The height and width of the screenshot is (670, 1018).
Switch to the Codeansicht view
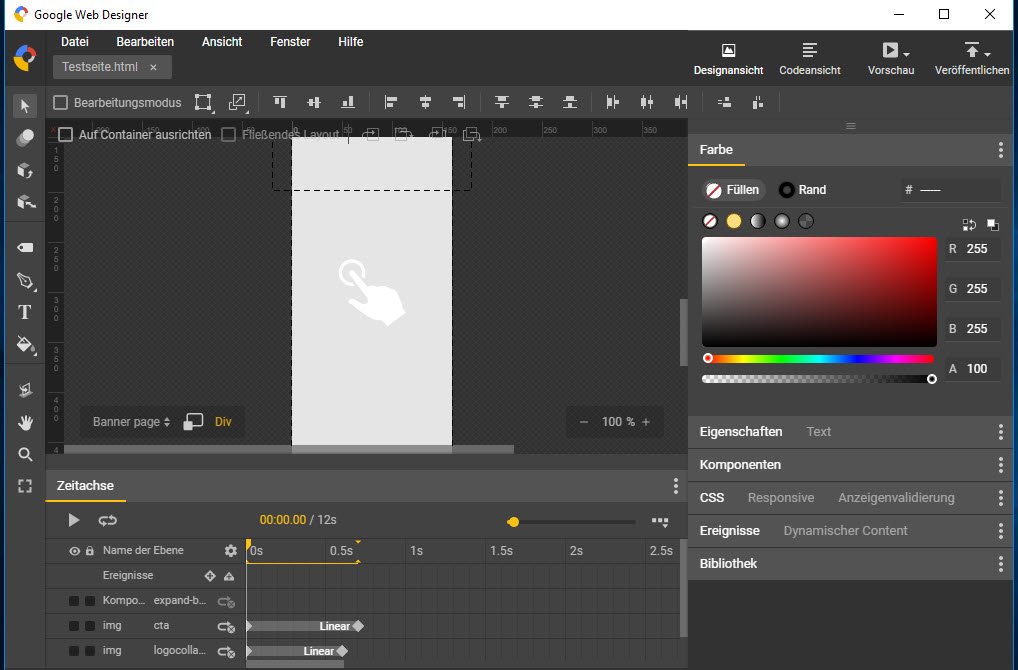click(x=809, y=59)
